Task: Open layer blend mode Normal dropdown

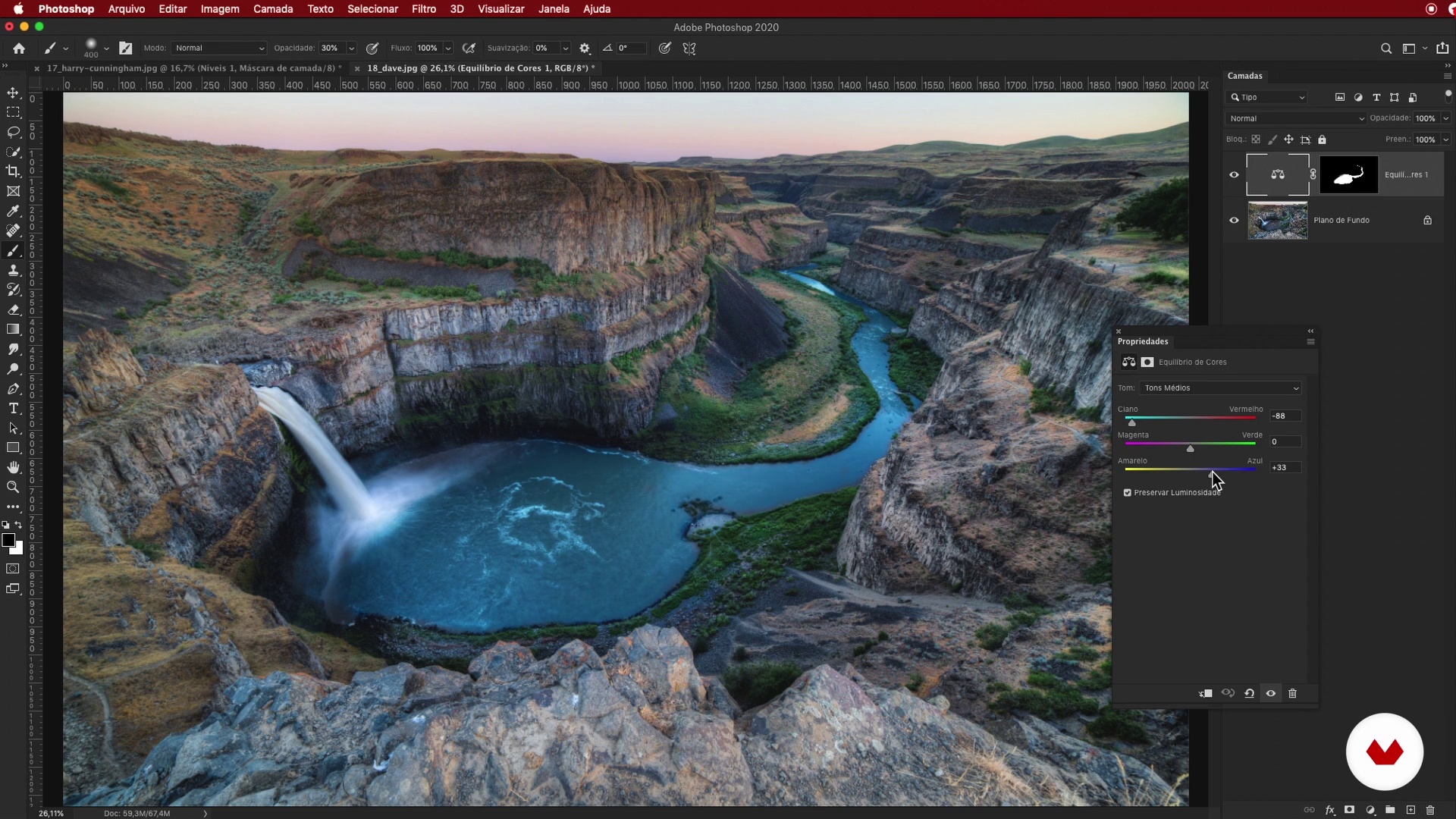Action: point(1295,118)
